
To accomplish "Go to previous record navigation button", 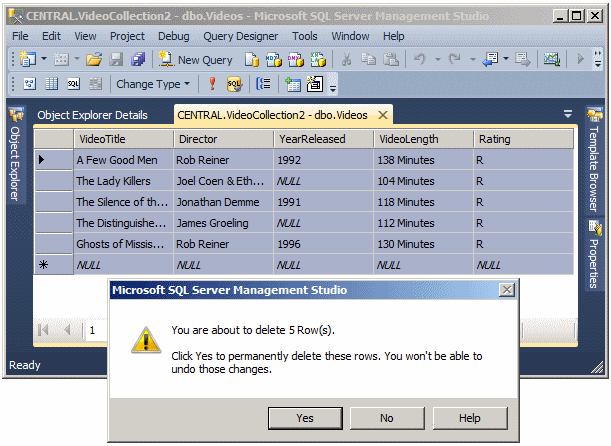I will pyautogui.click(x=67, y=330).
